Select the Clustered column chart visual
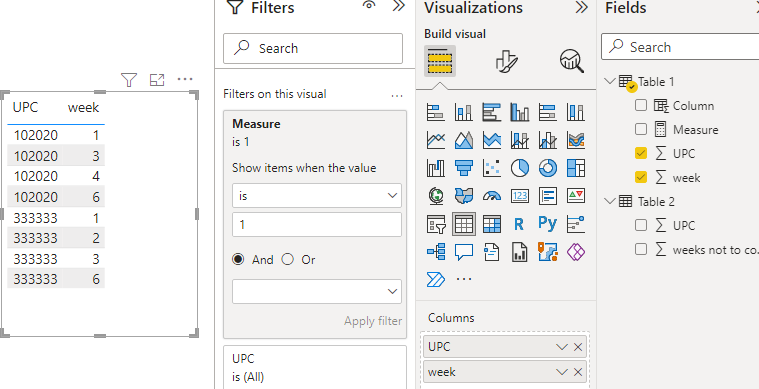Viewport: 759px width, 389px height. coord(520,113)
